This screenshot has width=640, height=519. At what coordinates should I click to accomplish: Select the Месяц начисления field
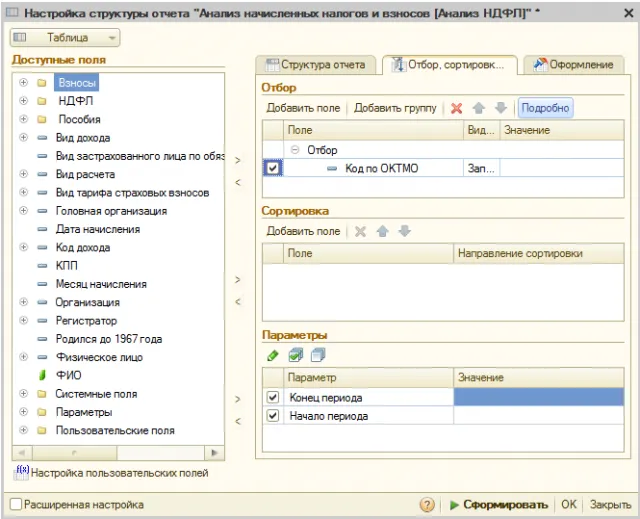101,284
